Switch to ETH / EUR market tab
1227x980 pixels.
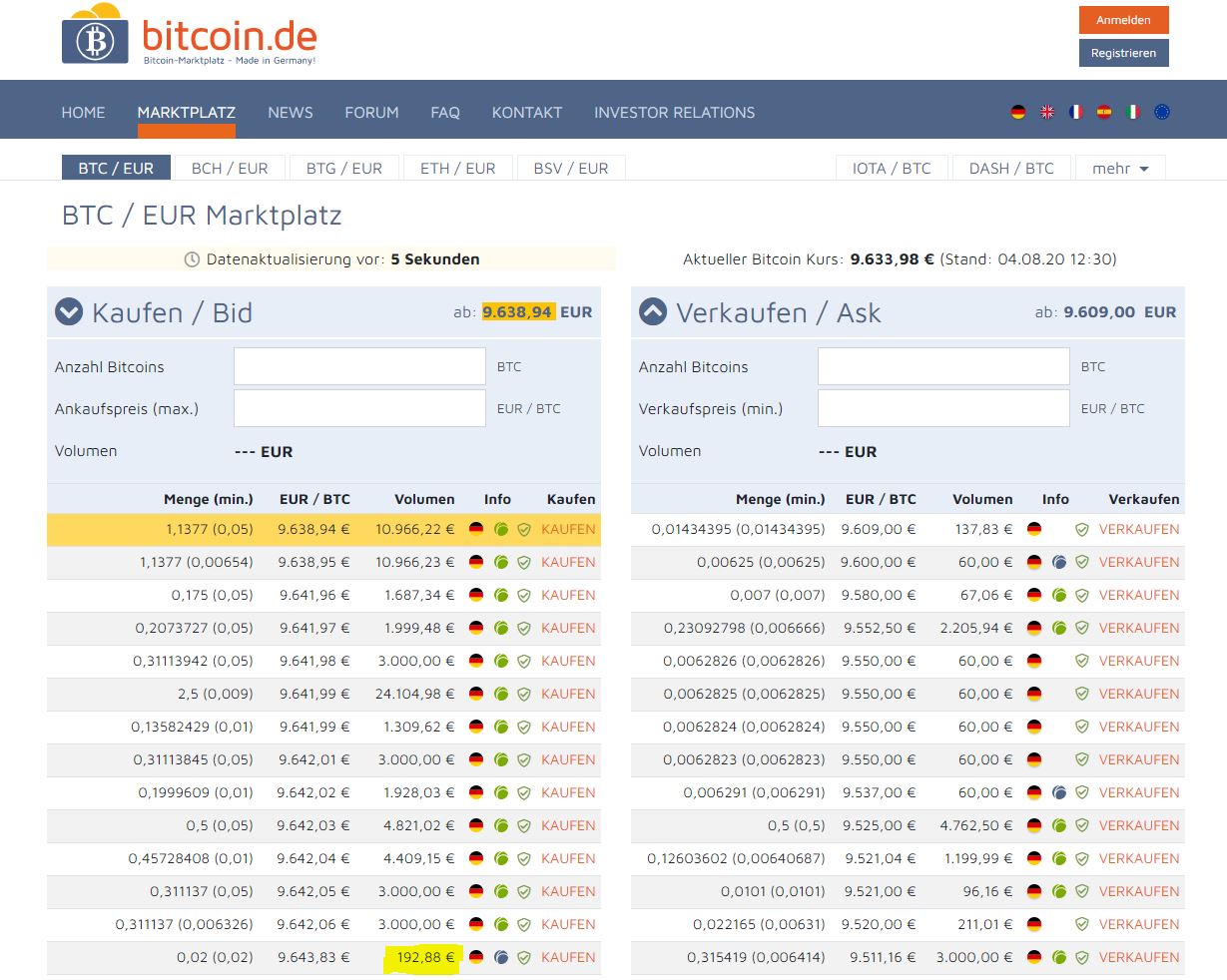click(x=458, y=168)
